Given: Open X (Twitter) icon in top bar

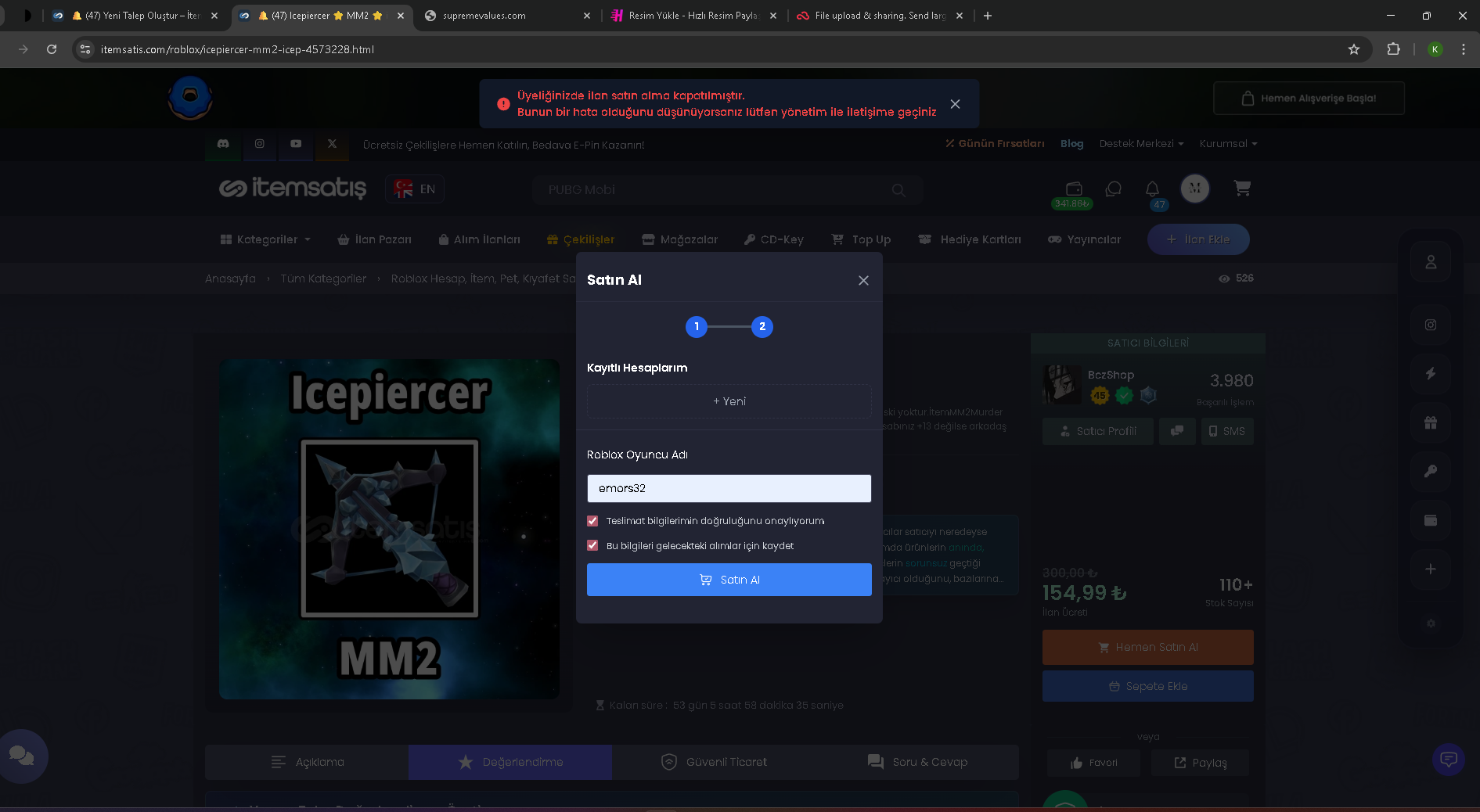Looking at the screenshot, I should (x=332, y=144).
